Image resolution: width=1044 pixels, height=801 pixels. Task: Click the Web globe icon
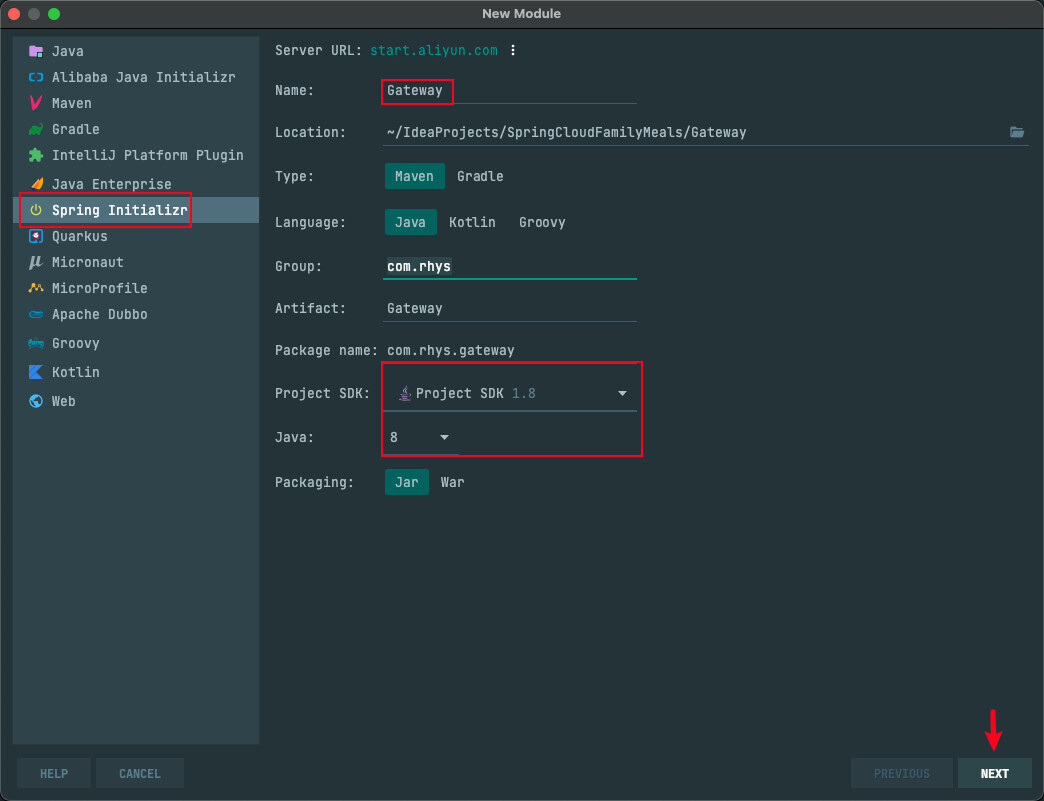36,401
